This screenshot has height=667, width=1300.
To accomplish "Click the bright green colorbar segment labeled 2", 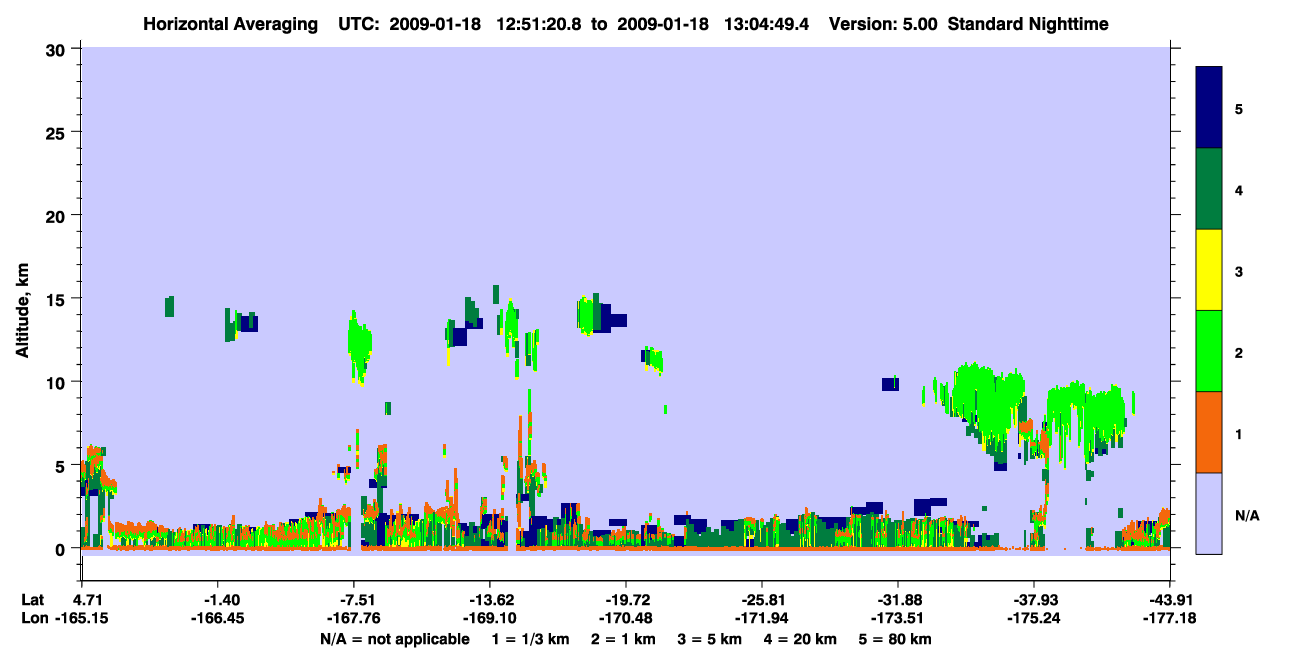I will click(1209, 351).
